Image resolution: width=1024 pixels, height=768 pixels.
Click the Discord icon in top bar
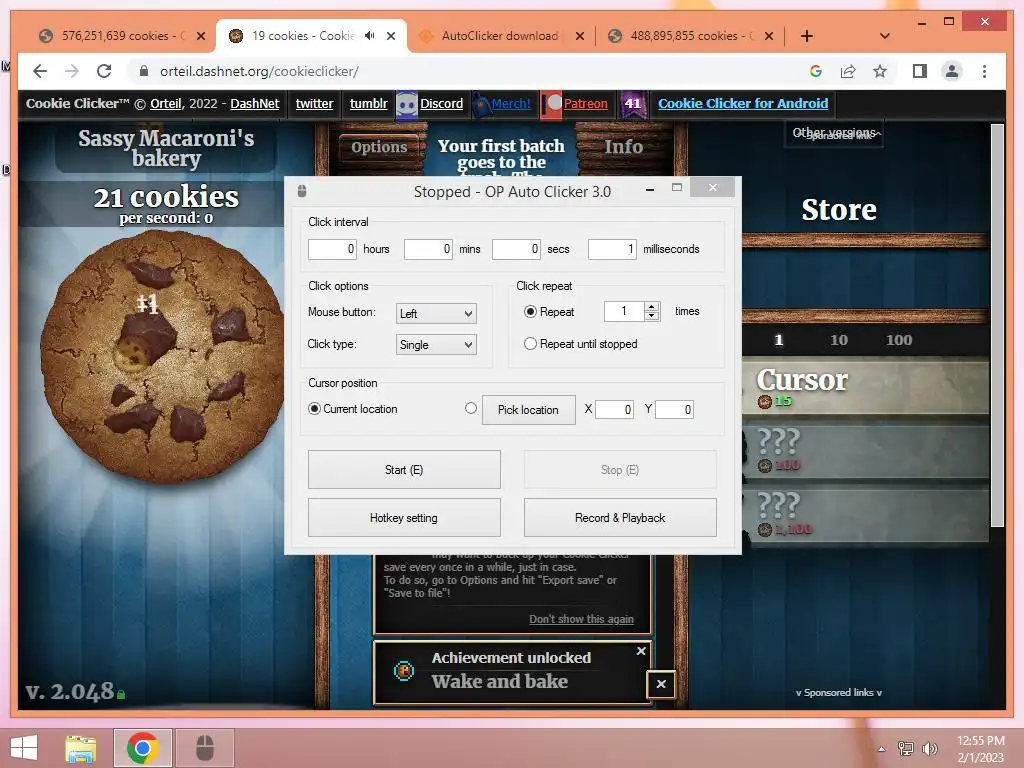point(407,104)
